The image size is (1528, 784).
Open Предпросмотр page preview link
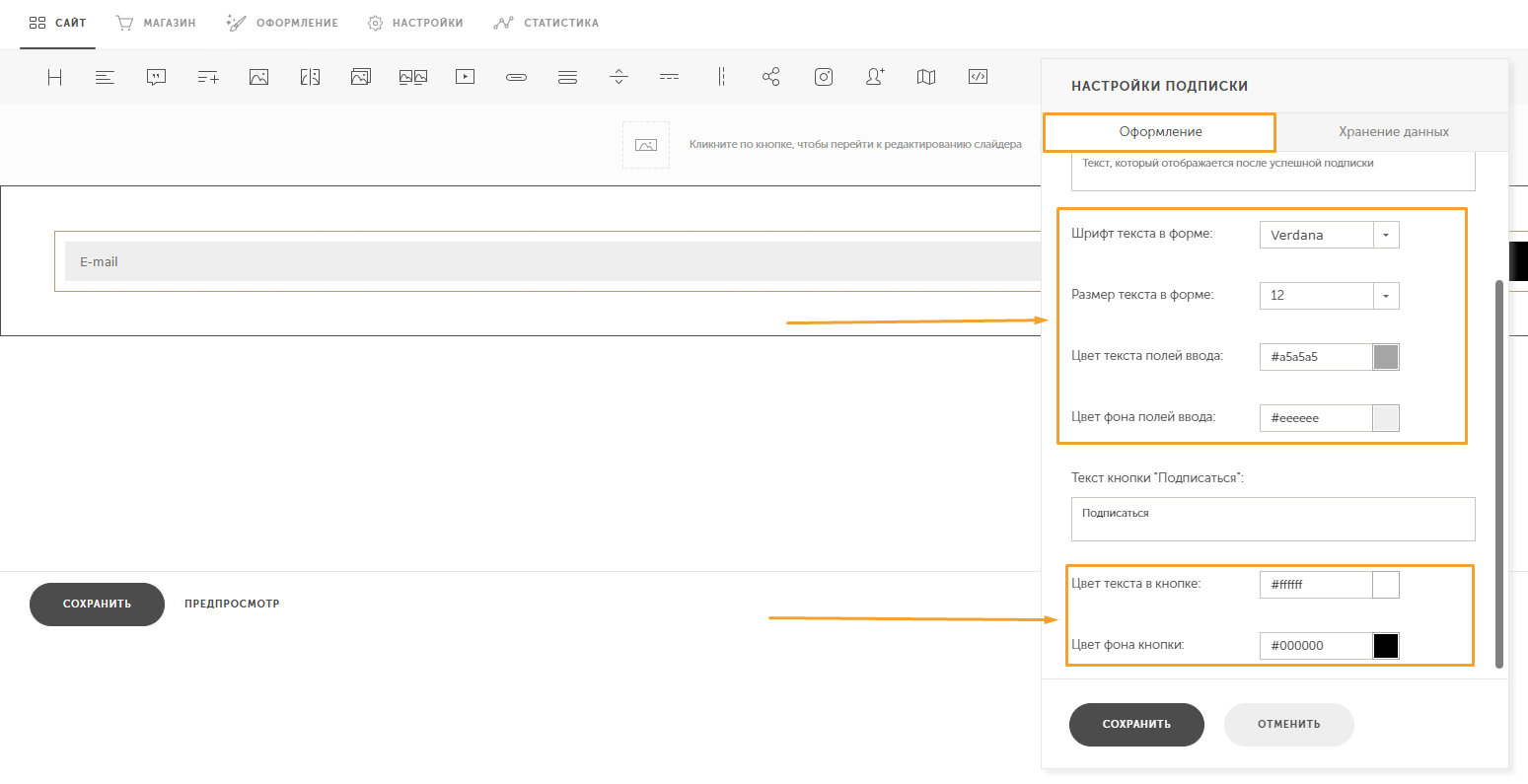point(232,604)
